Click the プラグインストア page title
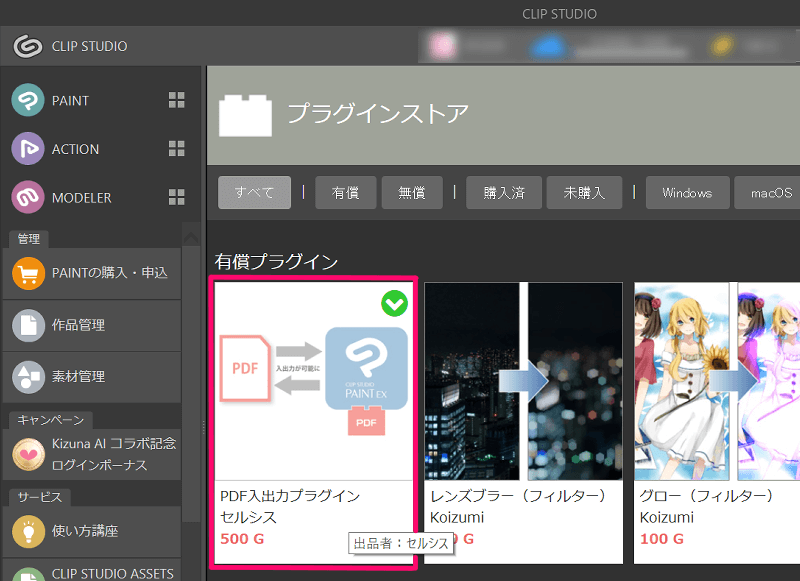 (378, 113)
